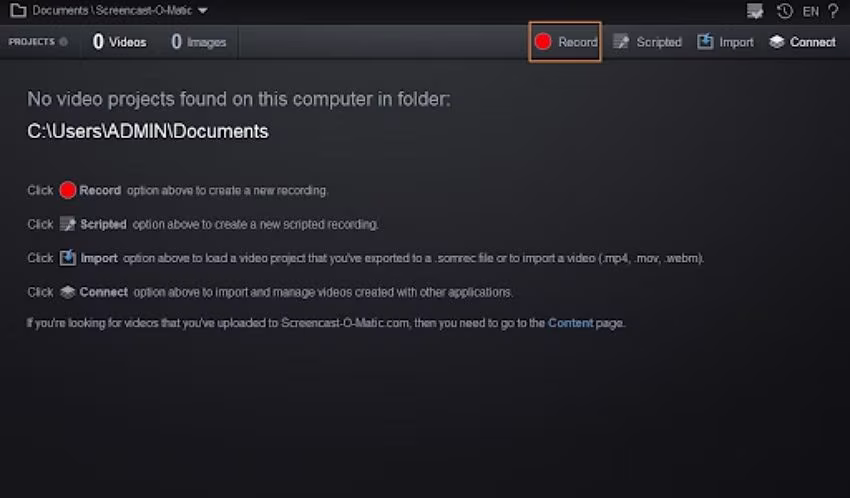Click the C:\Users\ADMIN\Documents folder path text
Image resolution: width=850 pixels, height=498 pixels.
pyautogui.click(x=148, y=131)
